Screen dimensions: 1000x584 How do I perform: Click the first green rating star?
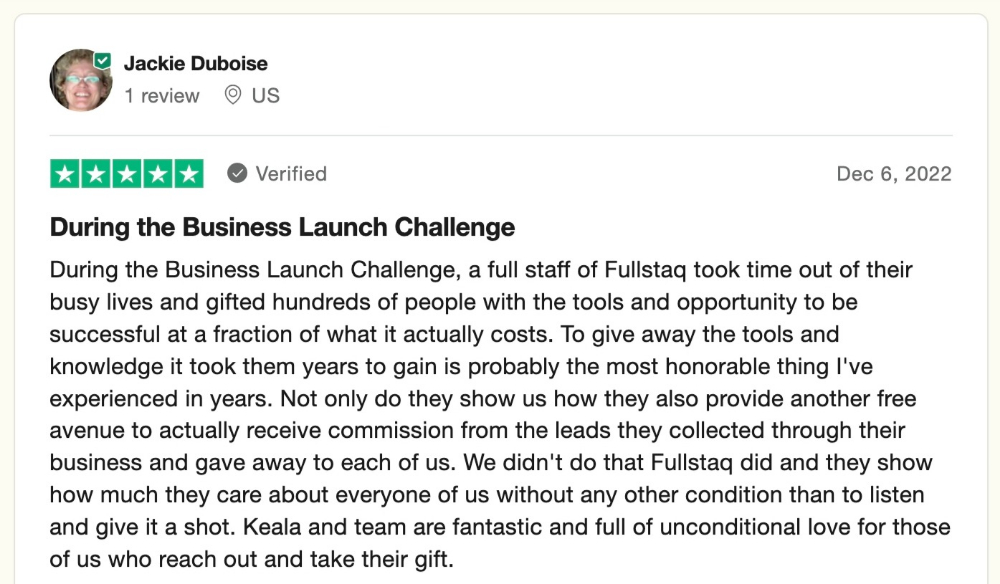65,173
